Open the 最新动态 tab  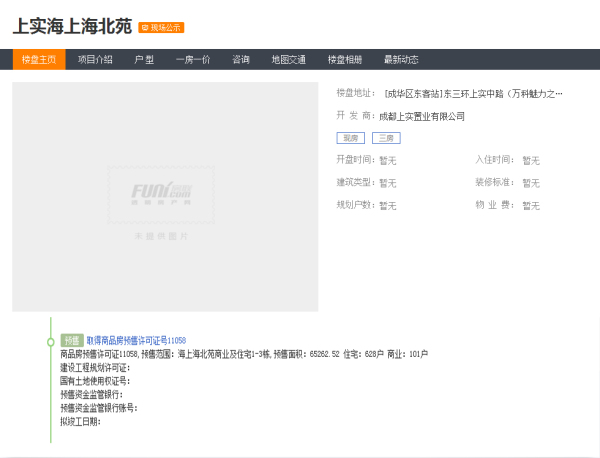coord(401,60)
